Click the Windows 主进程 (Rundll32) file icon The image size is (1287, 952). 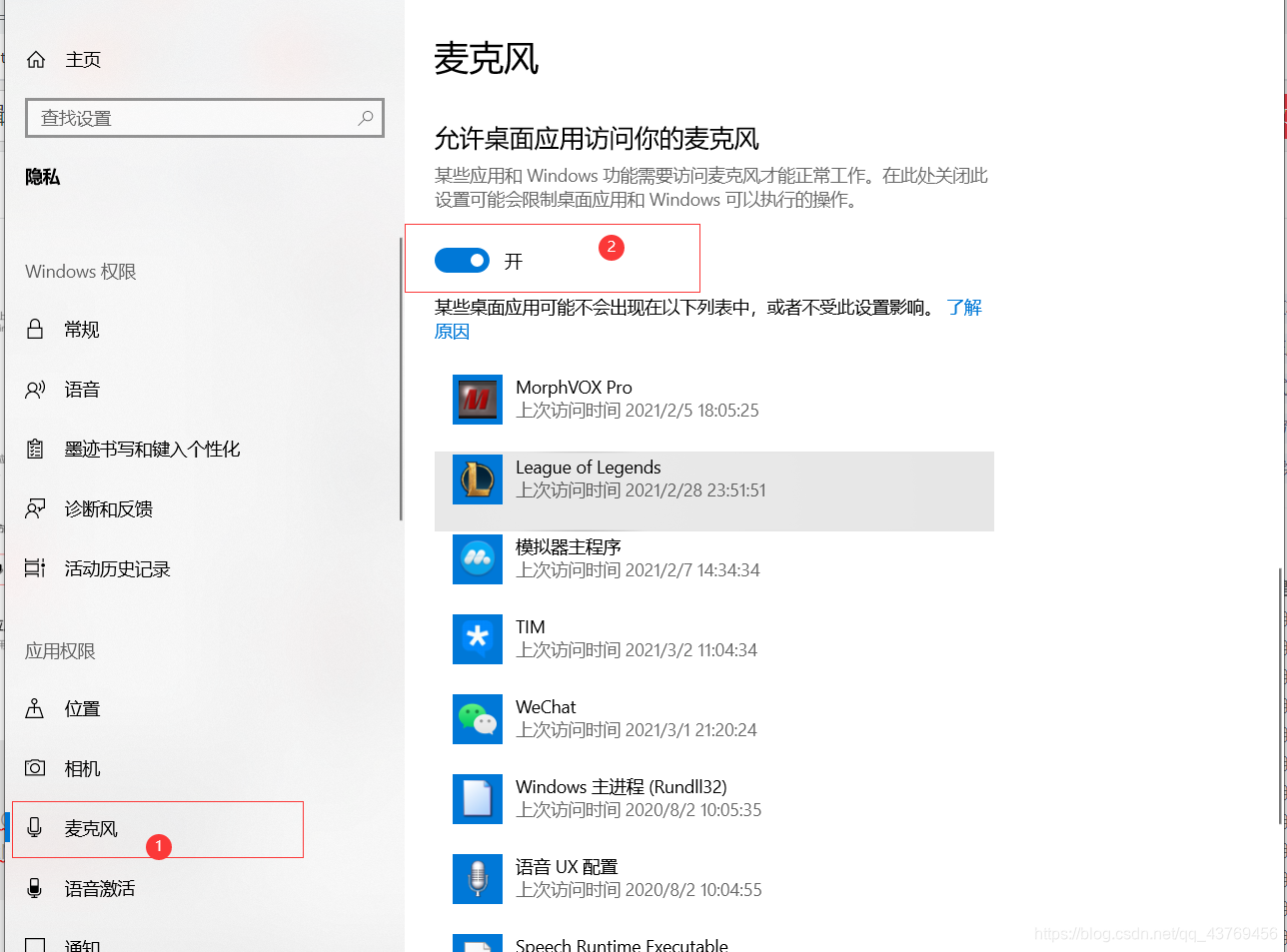[478, 799]
